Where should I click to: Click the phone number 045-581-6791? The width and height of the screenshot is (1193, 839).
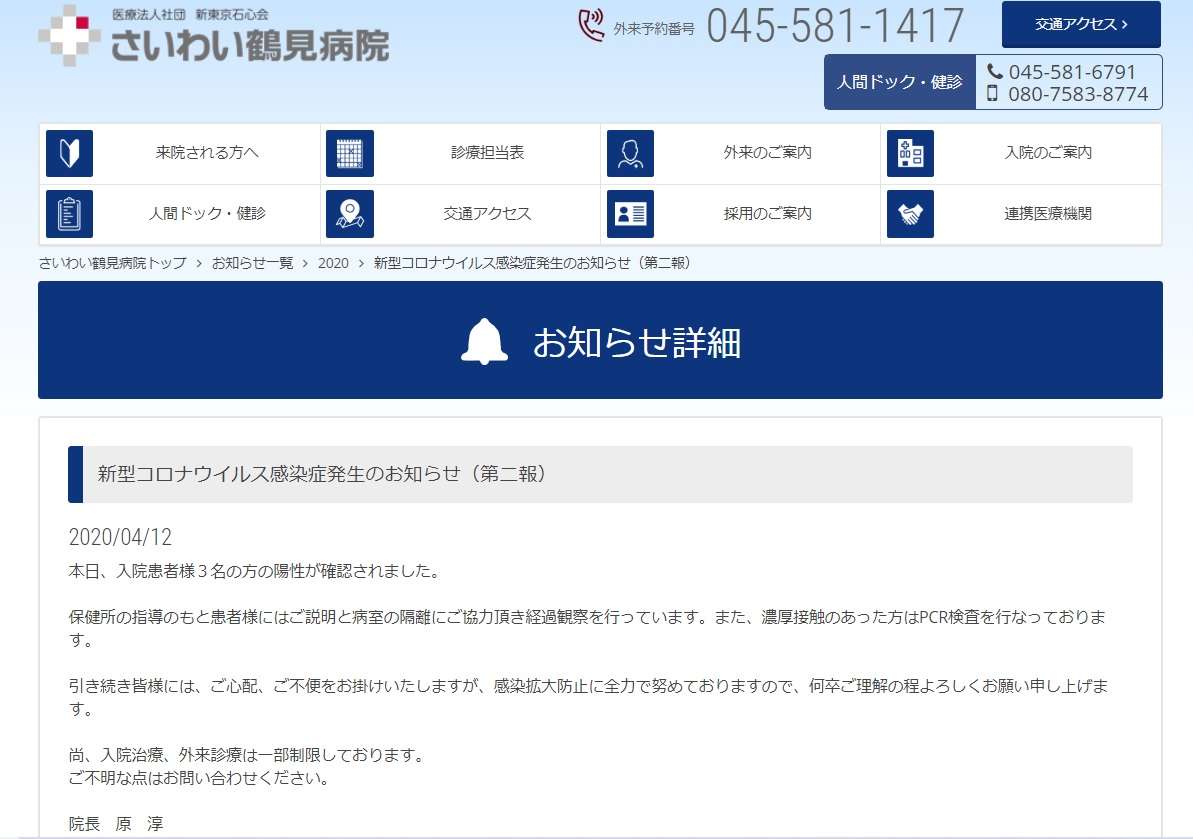point(1066,71)
